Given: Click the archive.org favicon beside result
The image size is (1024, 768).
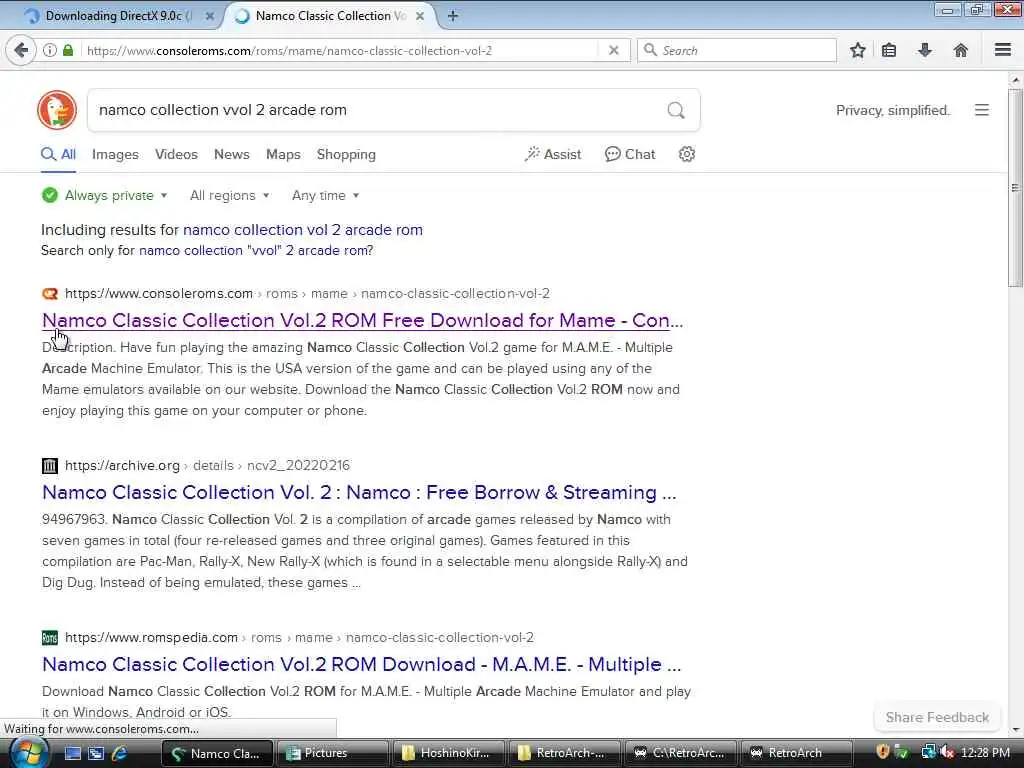Looking at the screenshot, I should click(x=50, y=466).
